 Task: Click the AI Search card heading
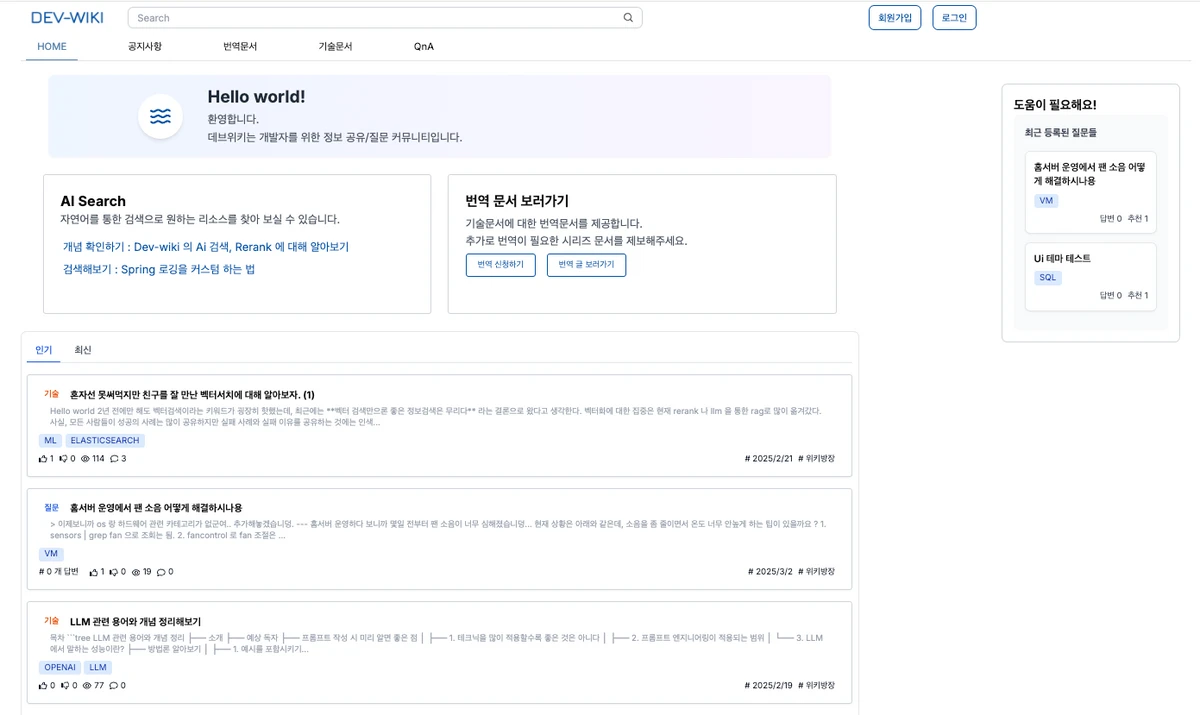pyautogui.click(x=93, y=201)
